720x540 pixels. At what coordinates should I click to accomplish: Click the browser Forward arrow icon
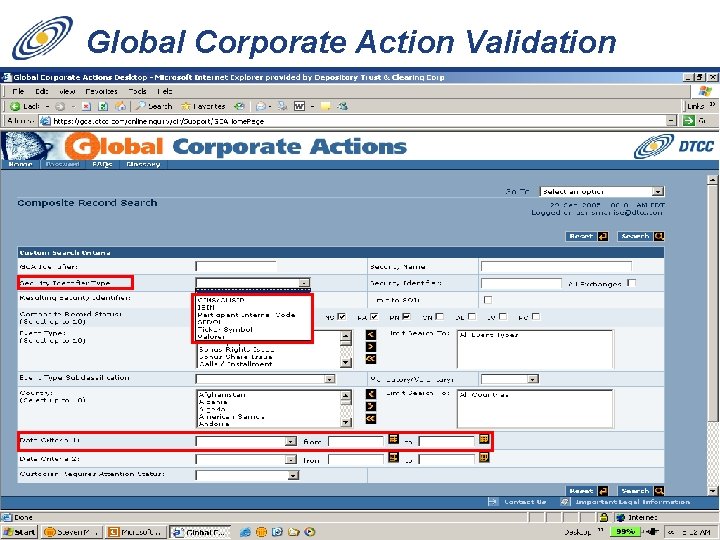click(x=60, y=107)
